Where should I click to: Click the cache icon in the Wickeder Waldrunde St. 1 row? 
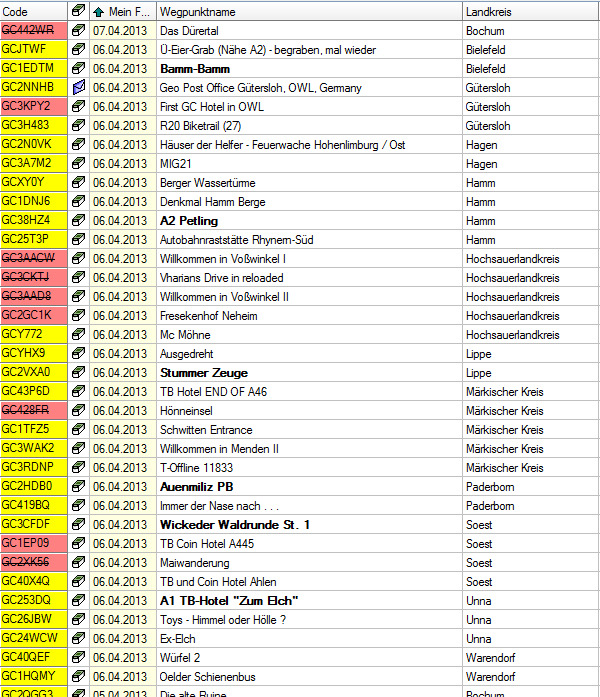(x=79, y=525)
